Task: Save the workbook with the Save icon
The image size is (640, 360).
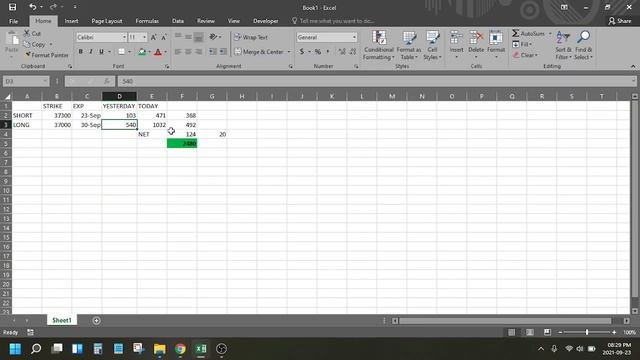Action: pos(13,7)
